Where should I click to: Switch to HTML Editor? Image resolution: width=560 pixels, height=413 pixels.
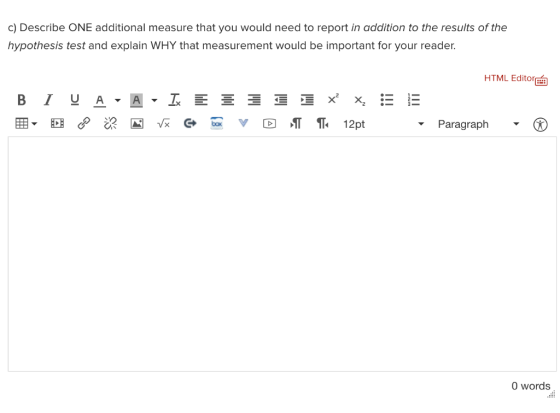click(509, 78)
